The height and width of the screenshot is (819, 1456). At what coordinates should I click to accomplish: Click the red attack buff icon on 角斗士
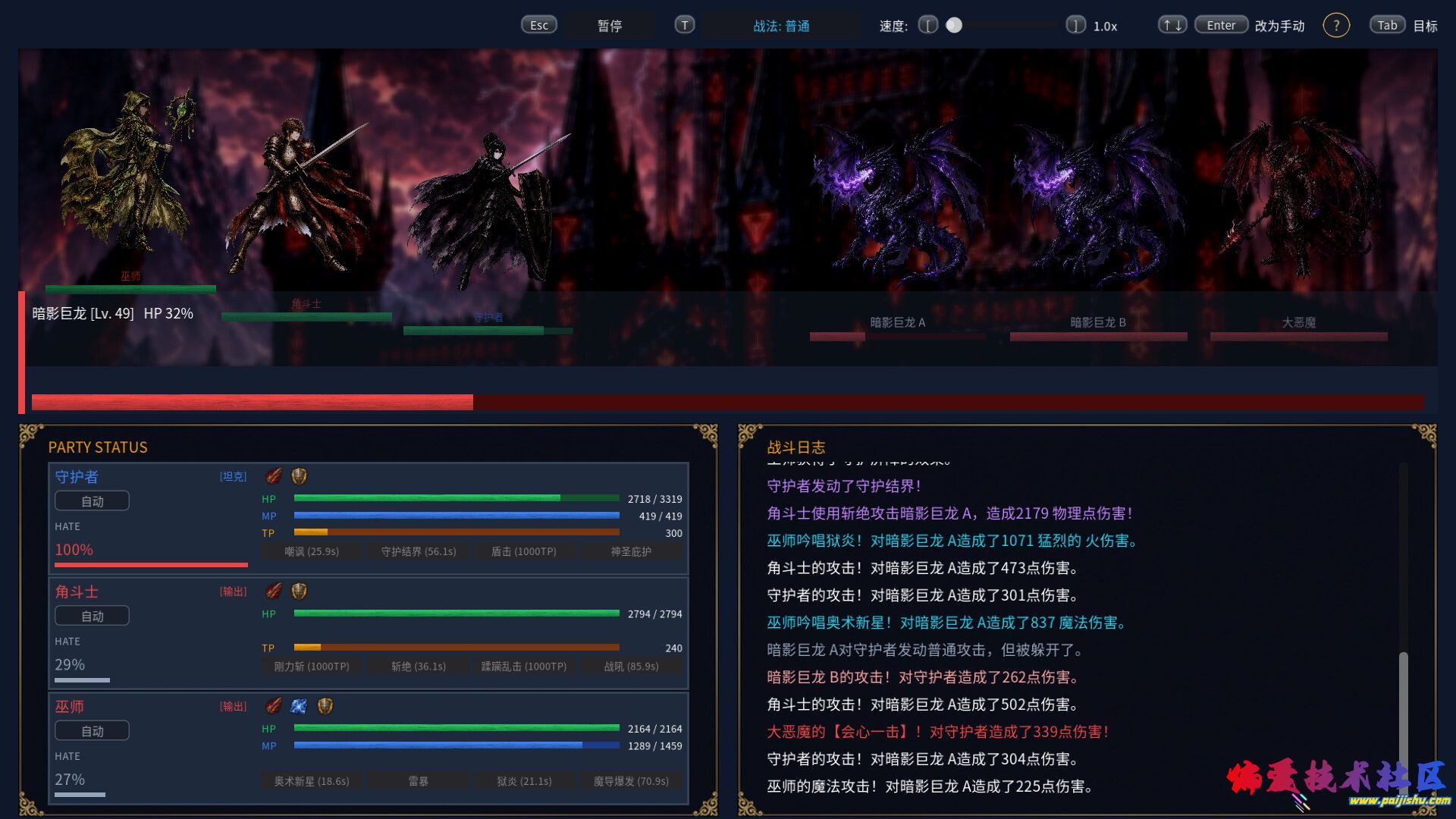tap(274, 591)
